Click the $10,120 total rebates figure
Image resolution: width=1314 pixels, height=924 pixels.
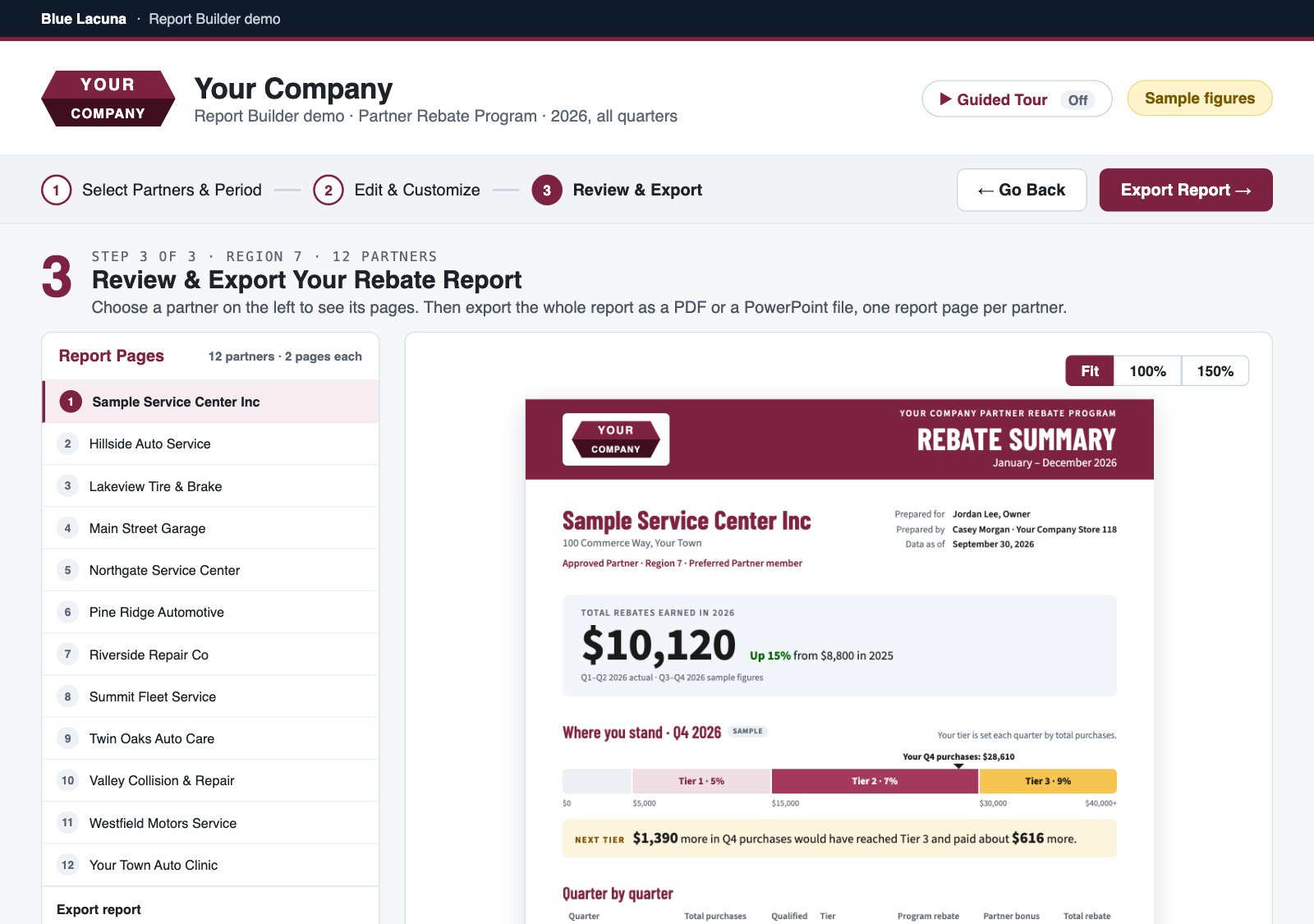coord(659,646)
